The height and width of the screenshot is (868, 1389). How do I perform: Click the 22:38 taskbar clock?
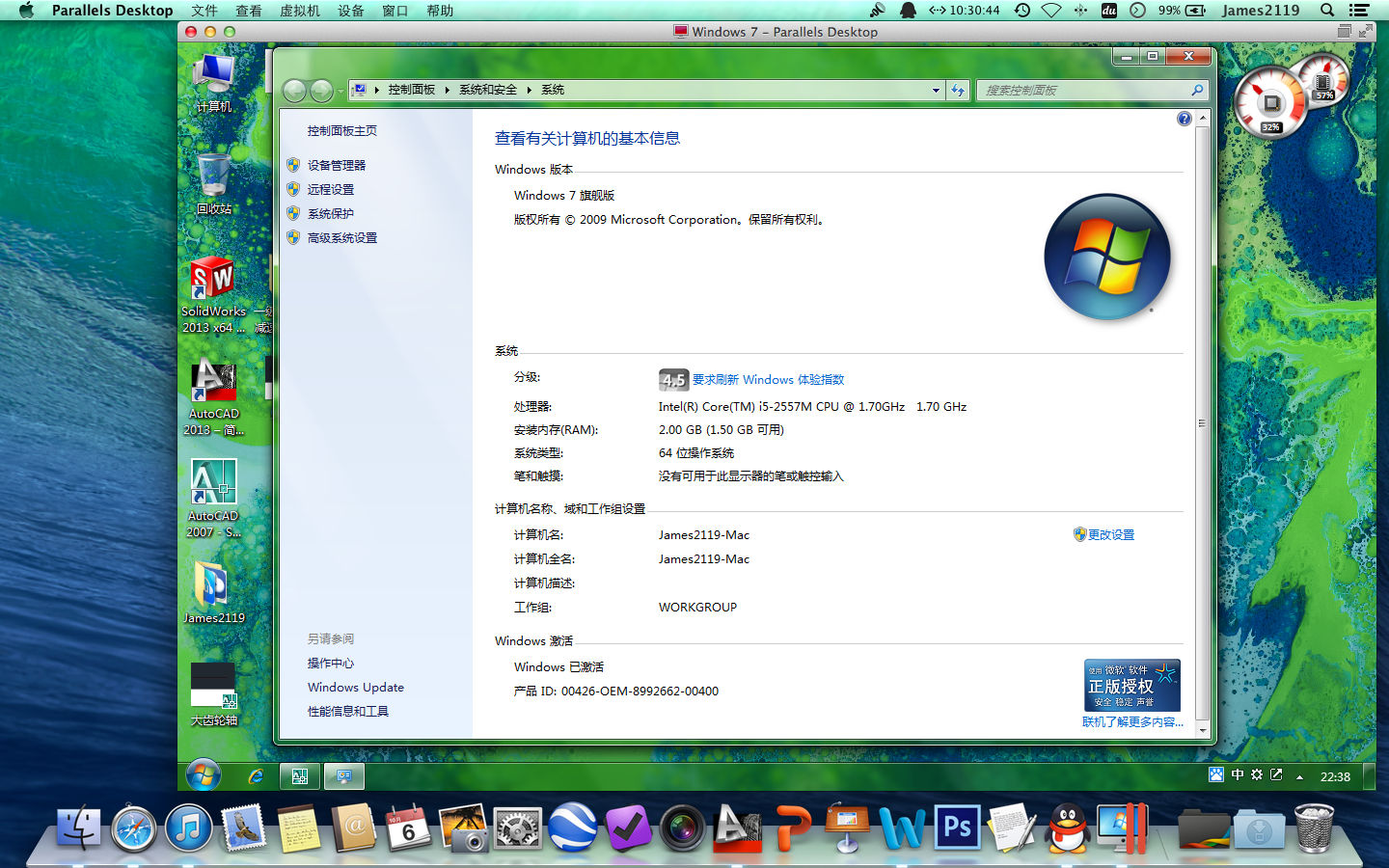(x=1335, y=776)
